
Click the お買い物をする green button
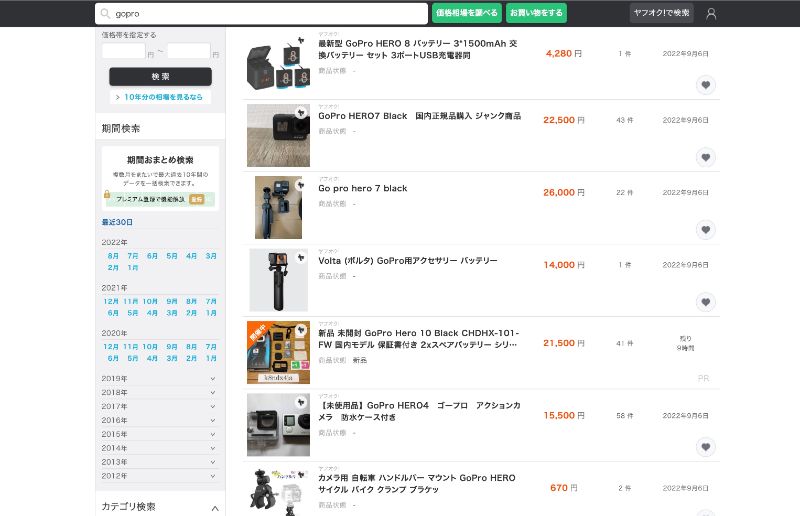536,13
